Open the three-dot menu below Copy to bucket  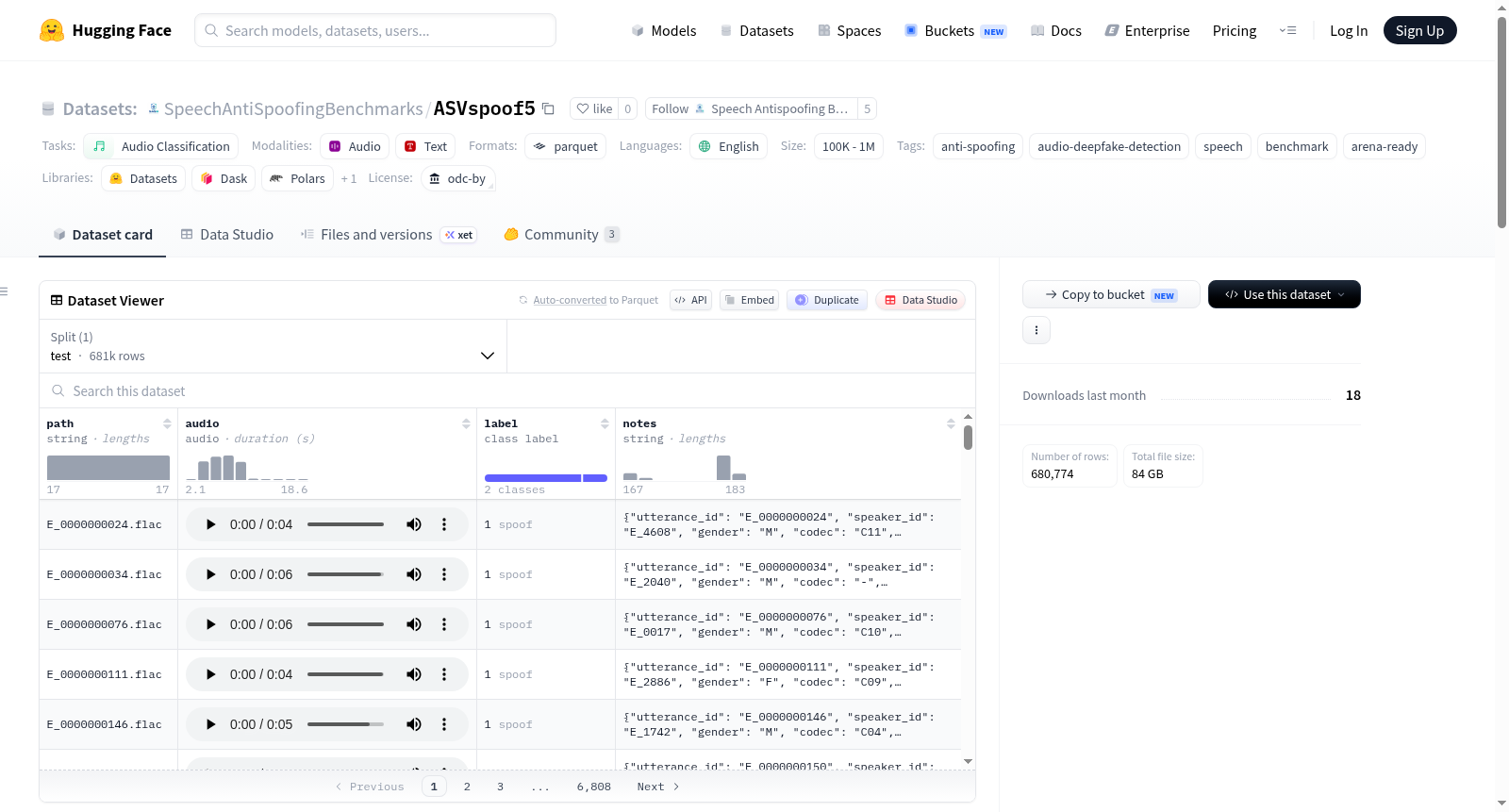(x=1036, y=330)
